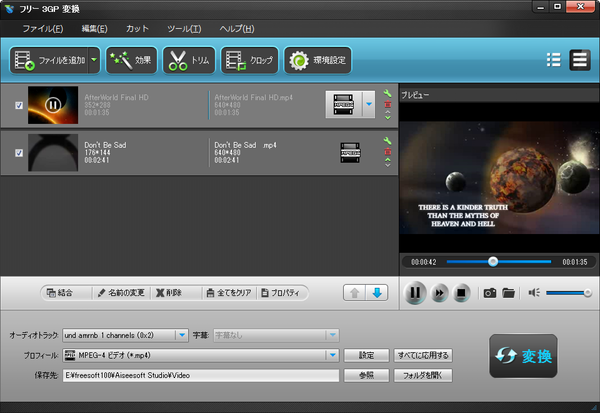600x413 pixels.
Task: Start conversion with 変換 button
Action: (x=523, y=356)
